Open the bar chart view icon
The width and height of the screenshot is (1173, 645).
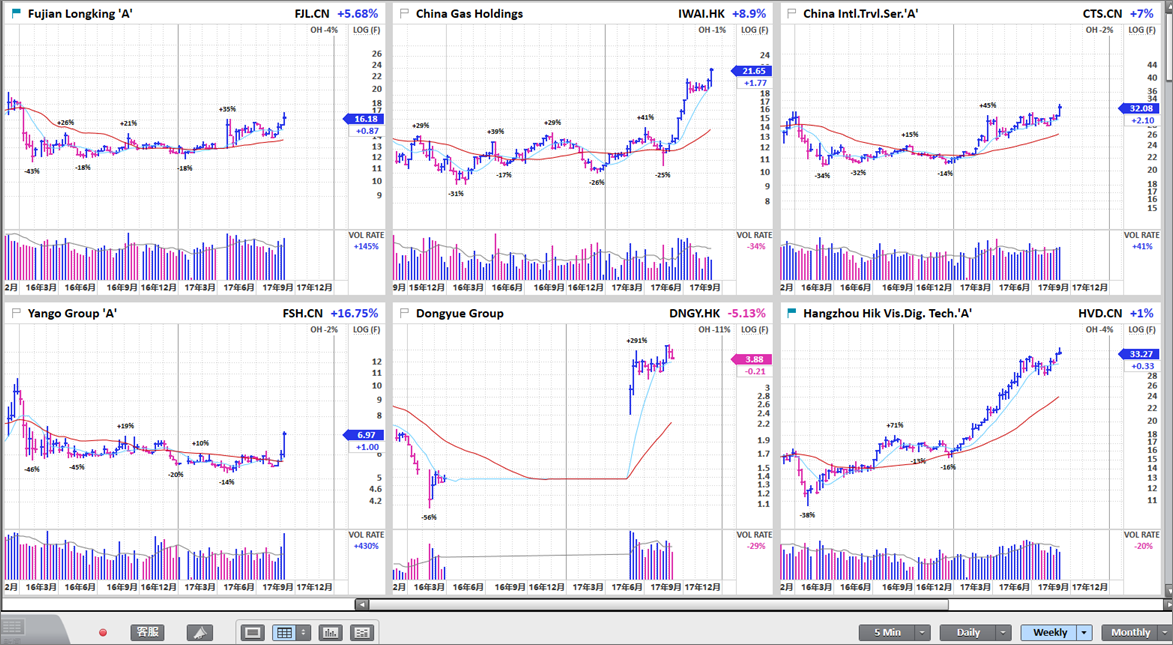[331, 632]
